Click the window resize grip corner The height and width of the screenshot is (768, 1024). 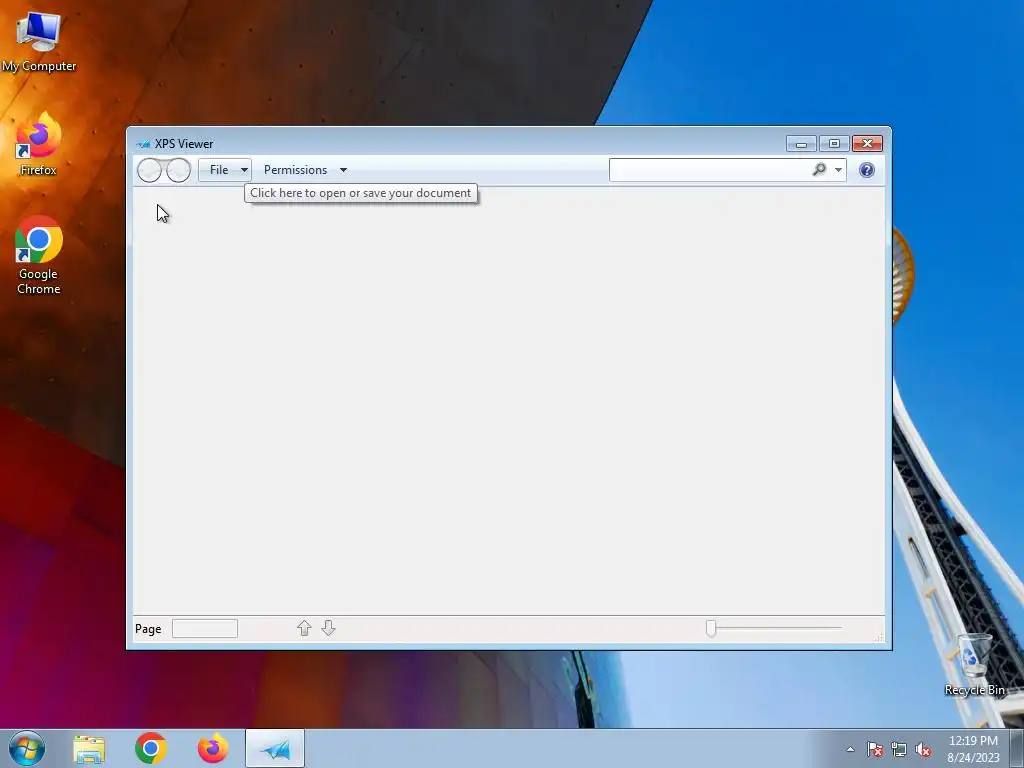click(880, 637)
